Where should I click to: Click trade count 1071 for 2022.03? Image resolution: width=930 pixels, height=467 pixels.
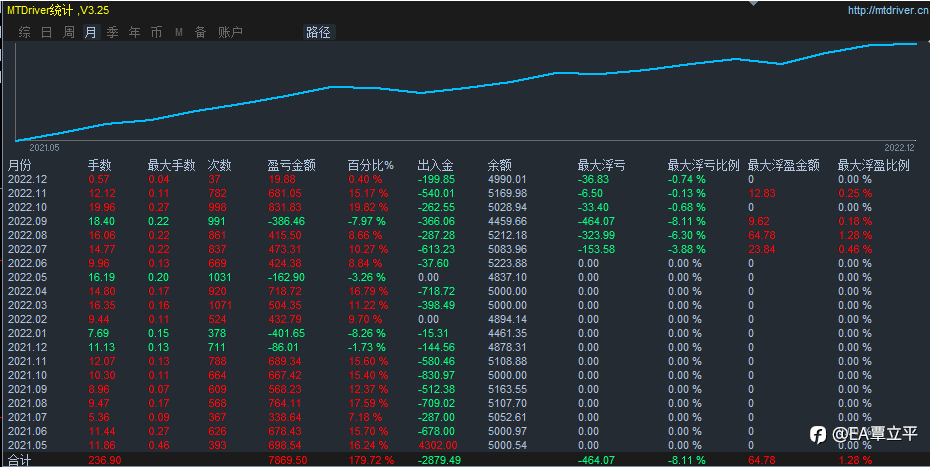click(x=220, y=305)
